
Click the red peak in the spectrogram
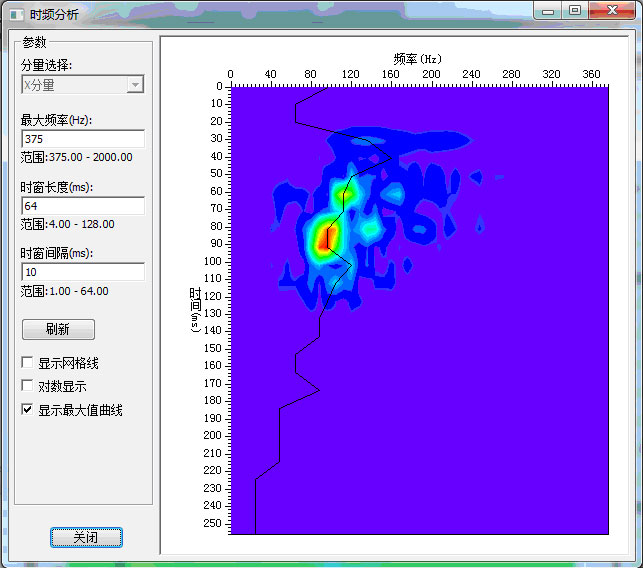[323, 238]
